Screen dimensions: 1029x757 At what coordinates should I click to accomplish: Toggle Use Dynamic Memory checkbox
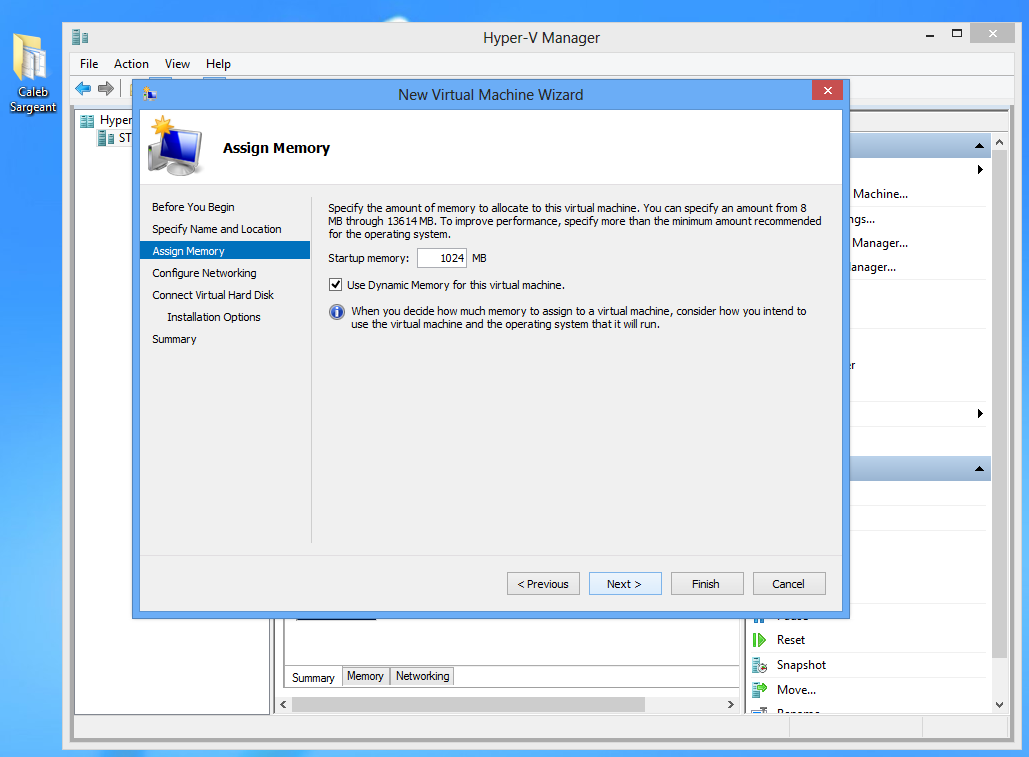pos(335,285)
